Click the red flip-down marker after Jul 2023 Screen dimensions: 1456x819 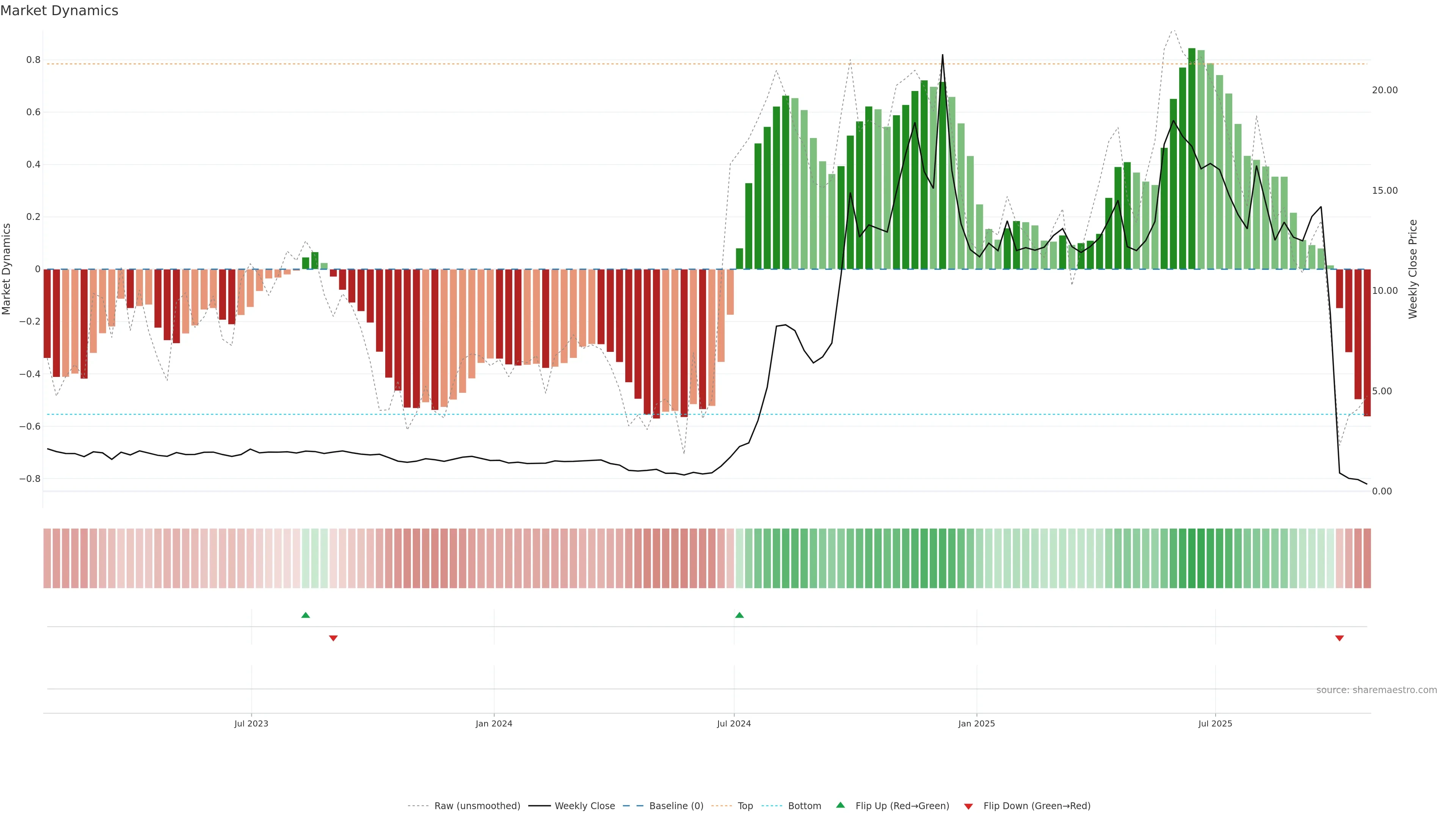pos(333,638)
